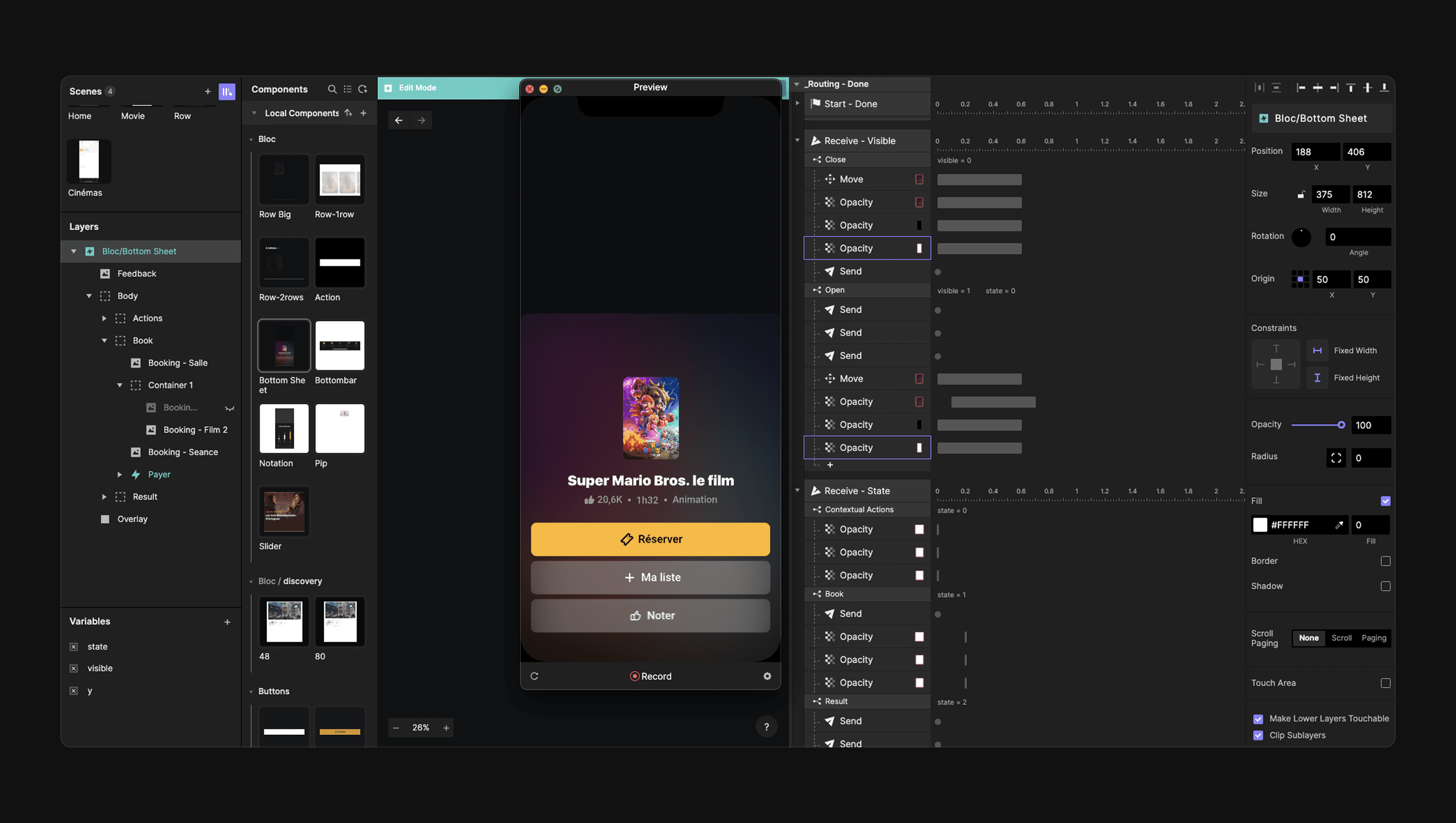The height and width of the screenshot is (823, 1456).
Task: Click the align left icon in inspector
Action: 1301,88
